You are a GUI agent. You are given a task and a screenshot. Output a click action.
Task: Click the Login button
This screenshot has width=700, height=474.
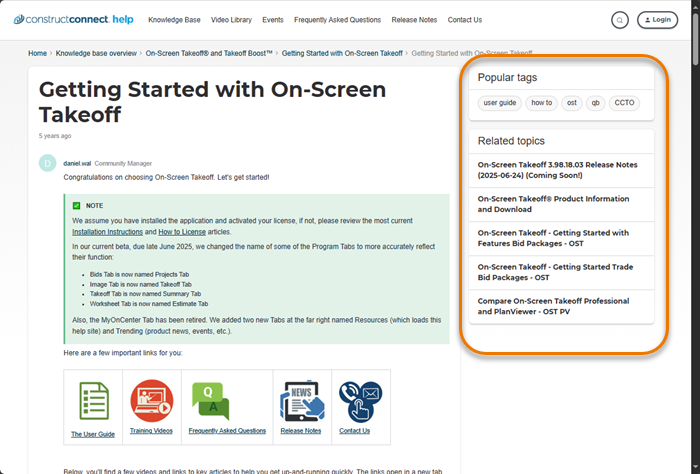click(657, 20)
